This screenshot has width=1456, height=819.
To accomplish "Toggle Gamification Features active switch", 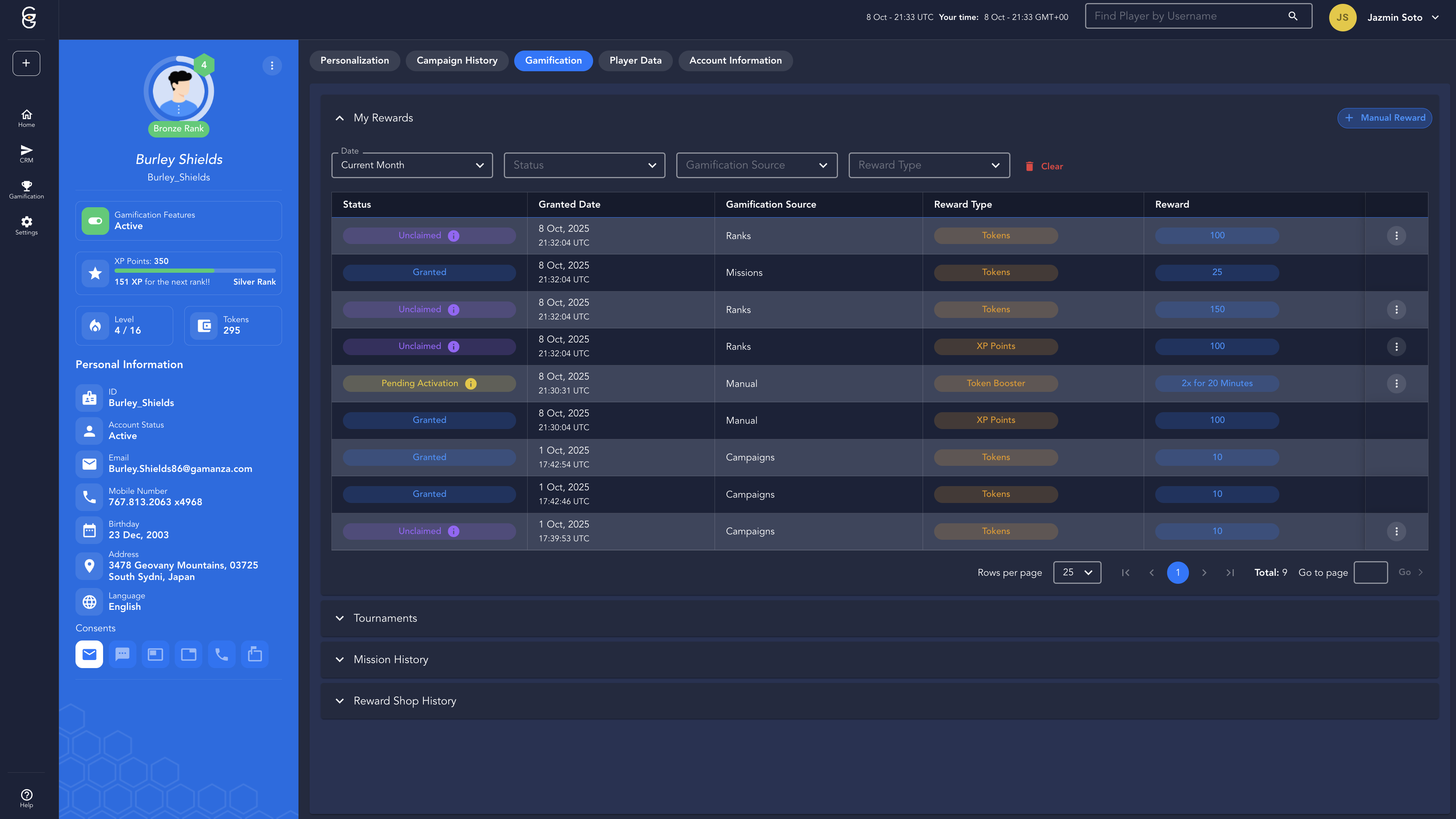I will click(x=95, y=220).
